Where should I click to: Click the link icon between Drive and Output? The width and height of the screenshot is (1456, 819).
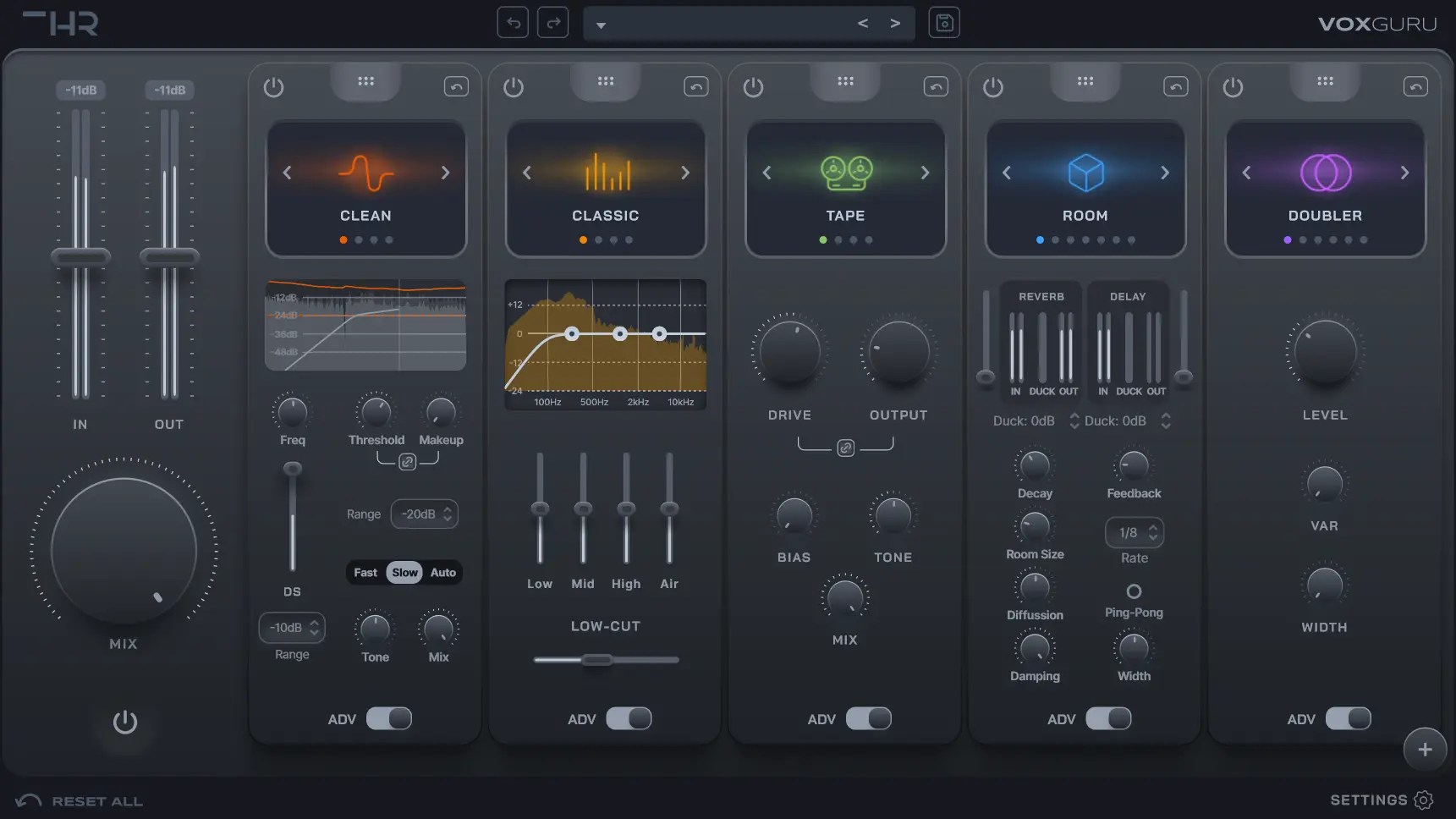845,448
